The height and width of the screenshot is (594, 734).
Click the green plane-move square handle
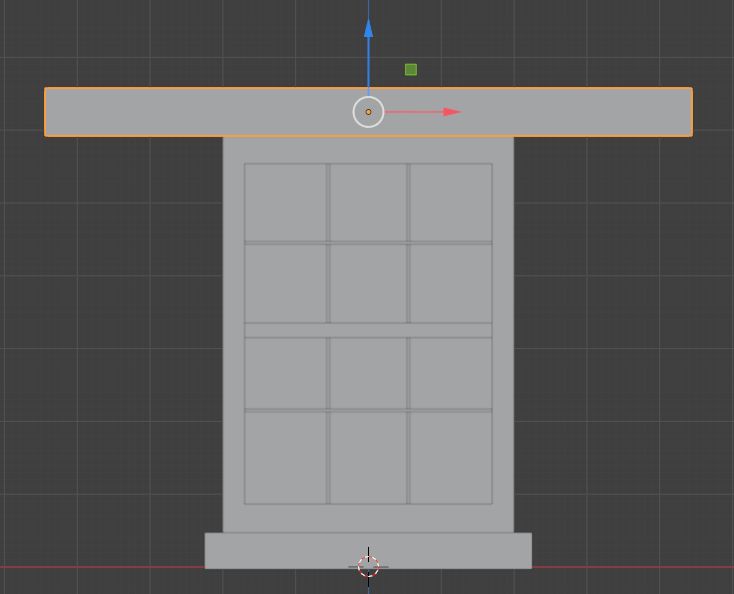(411, 70)
